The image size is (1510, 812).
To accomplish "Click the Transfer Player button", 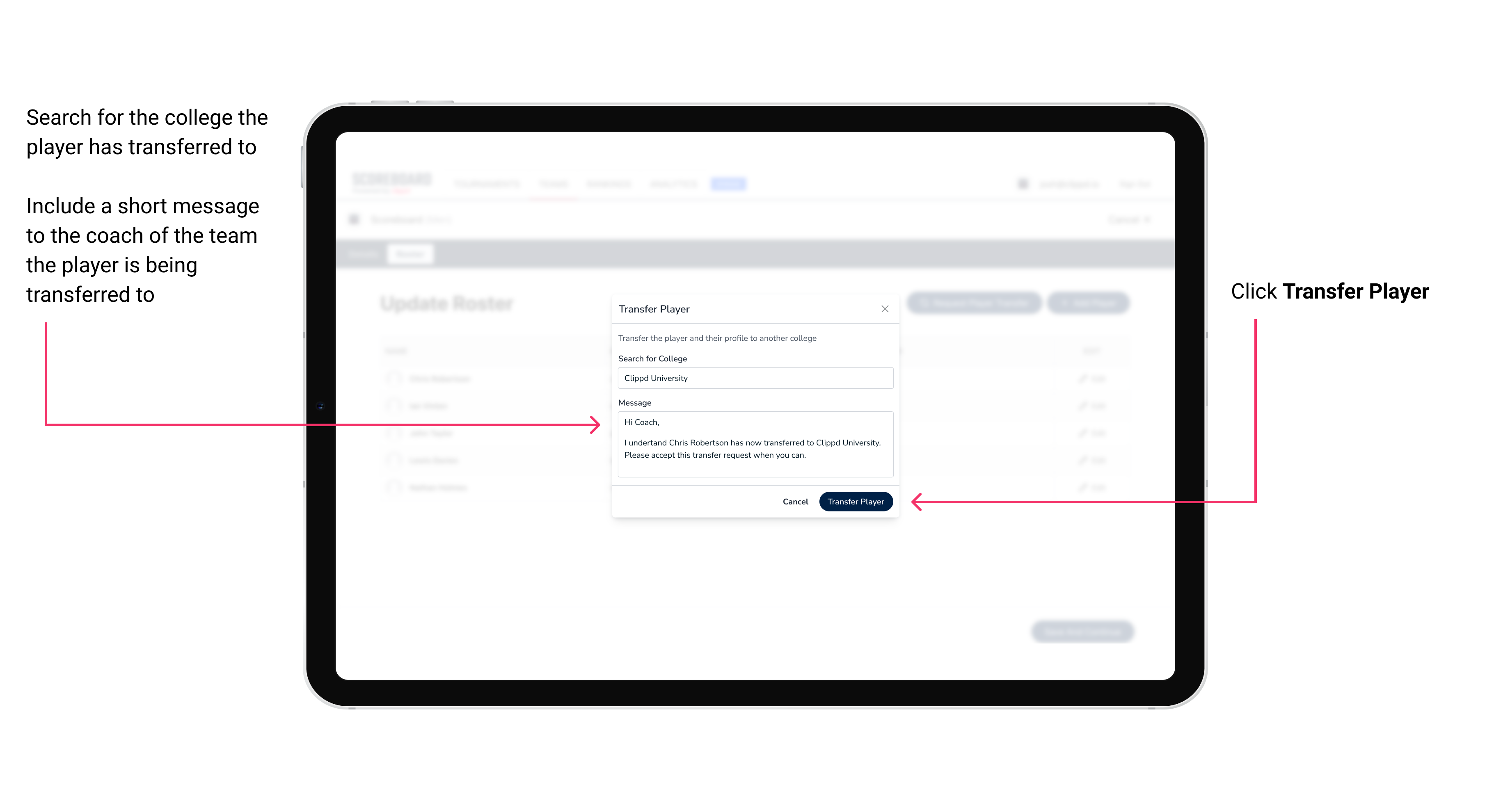I will point(855,501).
